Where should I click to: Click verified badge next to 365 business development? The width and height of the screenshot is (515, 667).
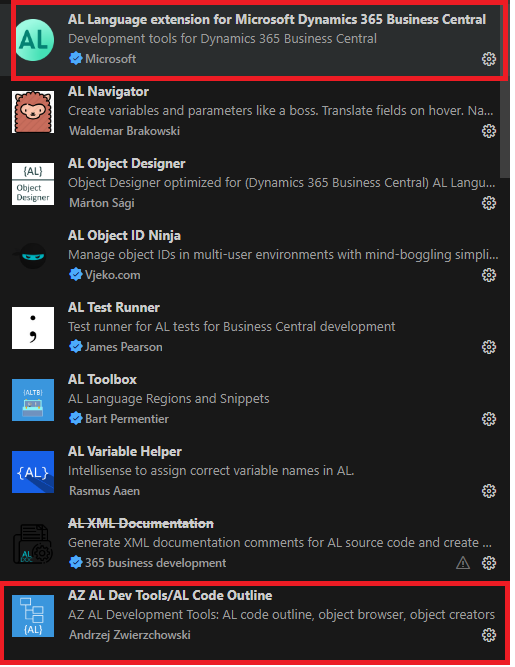[x=76, y=562]
